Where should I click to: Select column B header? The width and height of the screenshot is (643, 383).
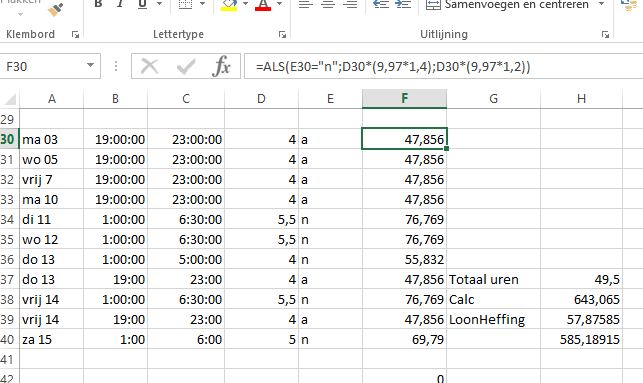[115, 99]
